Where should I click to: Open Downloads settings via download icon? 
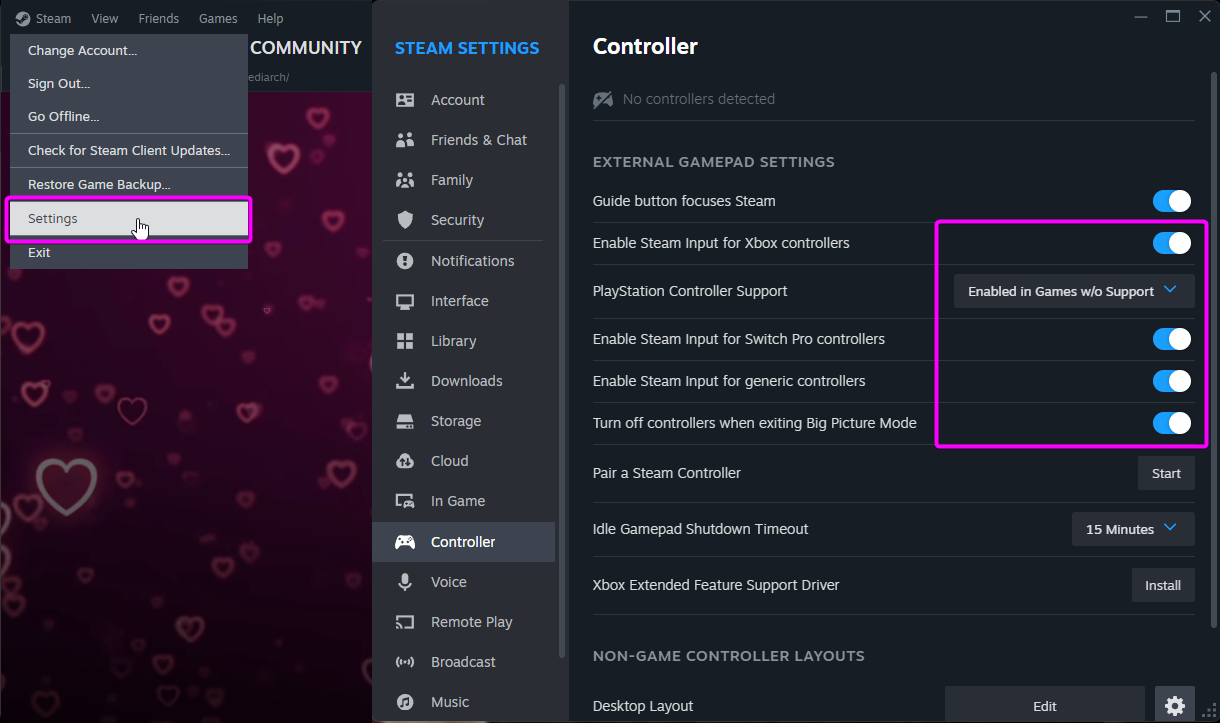coord(405,381)
